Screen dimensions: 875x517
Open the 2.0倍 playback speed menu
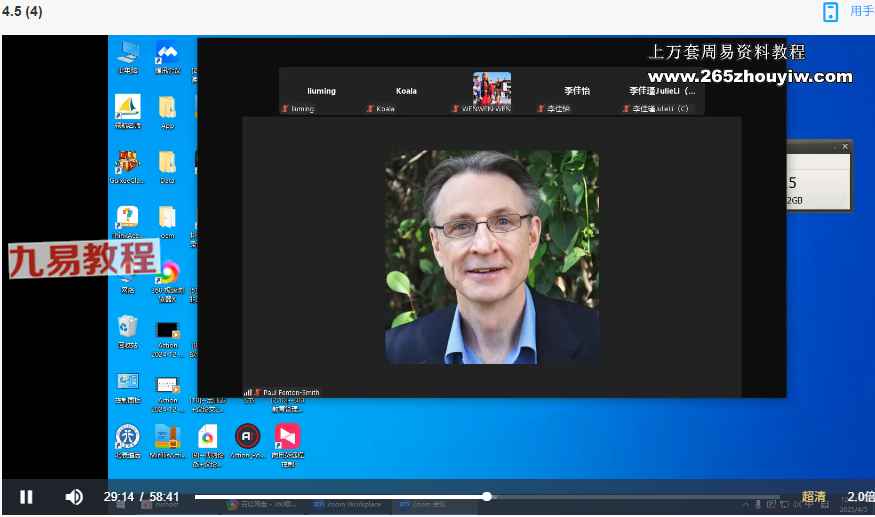pyautogui.click(x=860, y=496)
